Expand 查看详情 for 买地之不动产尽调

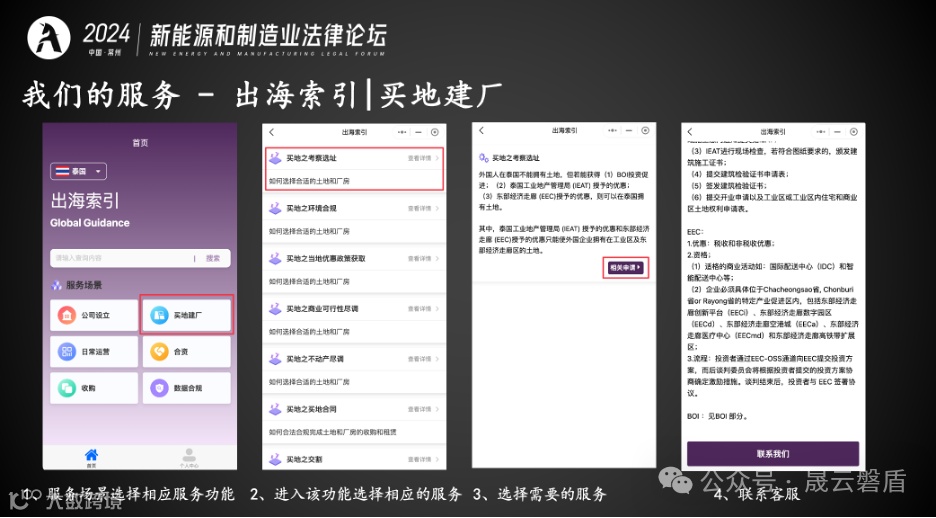[423, 359]
